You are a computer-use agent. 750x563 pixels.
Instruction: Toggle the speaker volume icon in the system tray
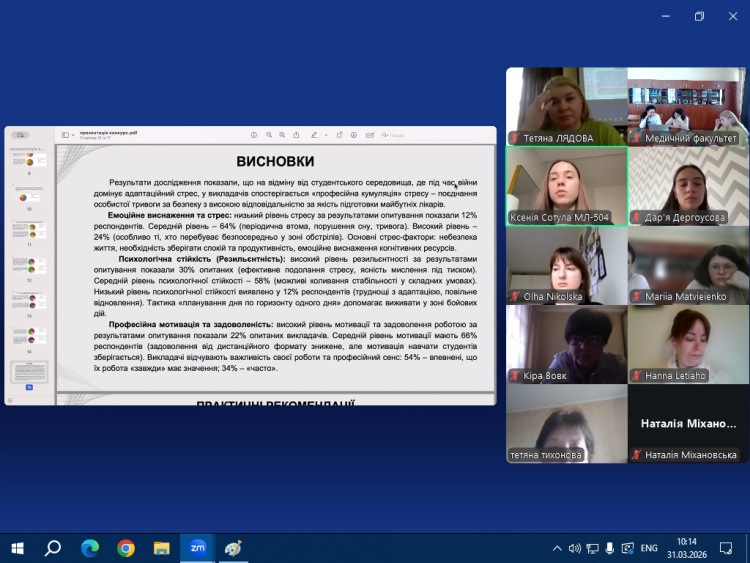point(575,548)
